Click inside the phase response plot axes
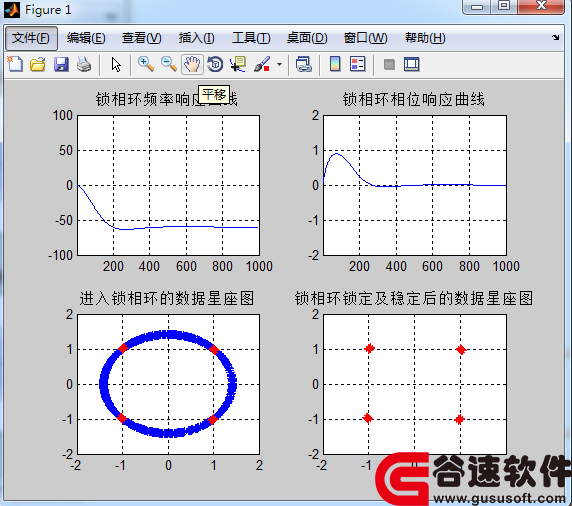The image size is (572, 506). pyautogui.click(x=415, y=185)
